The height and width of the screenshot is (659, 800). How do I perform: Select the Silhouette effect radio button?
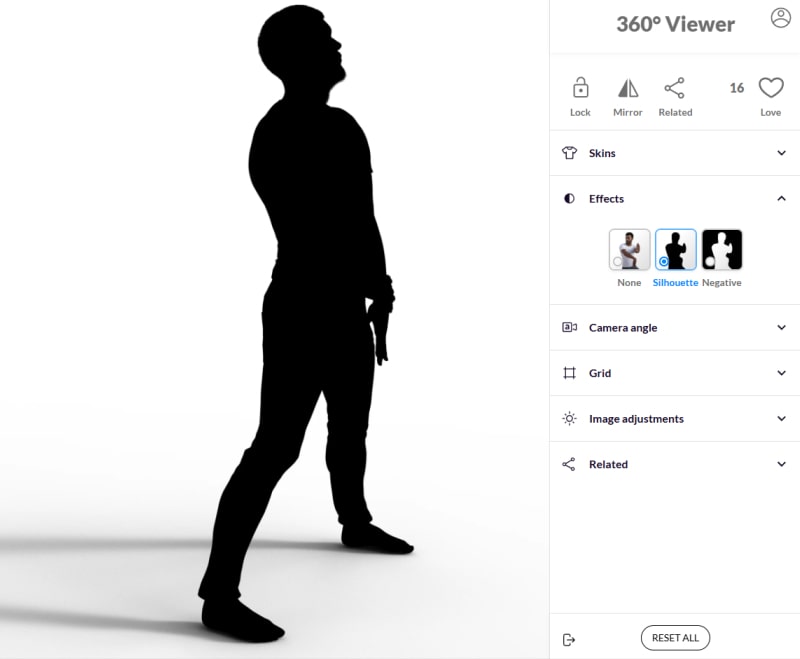tap(664, 262)
